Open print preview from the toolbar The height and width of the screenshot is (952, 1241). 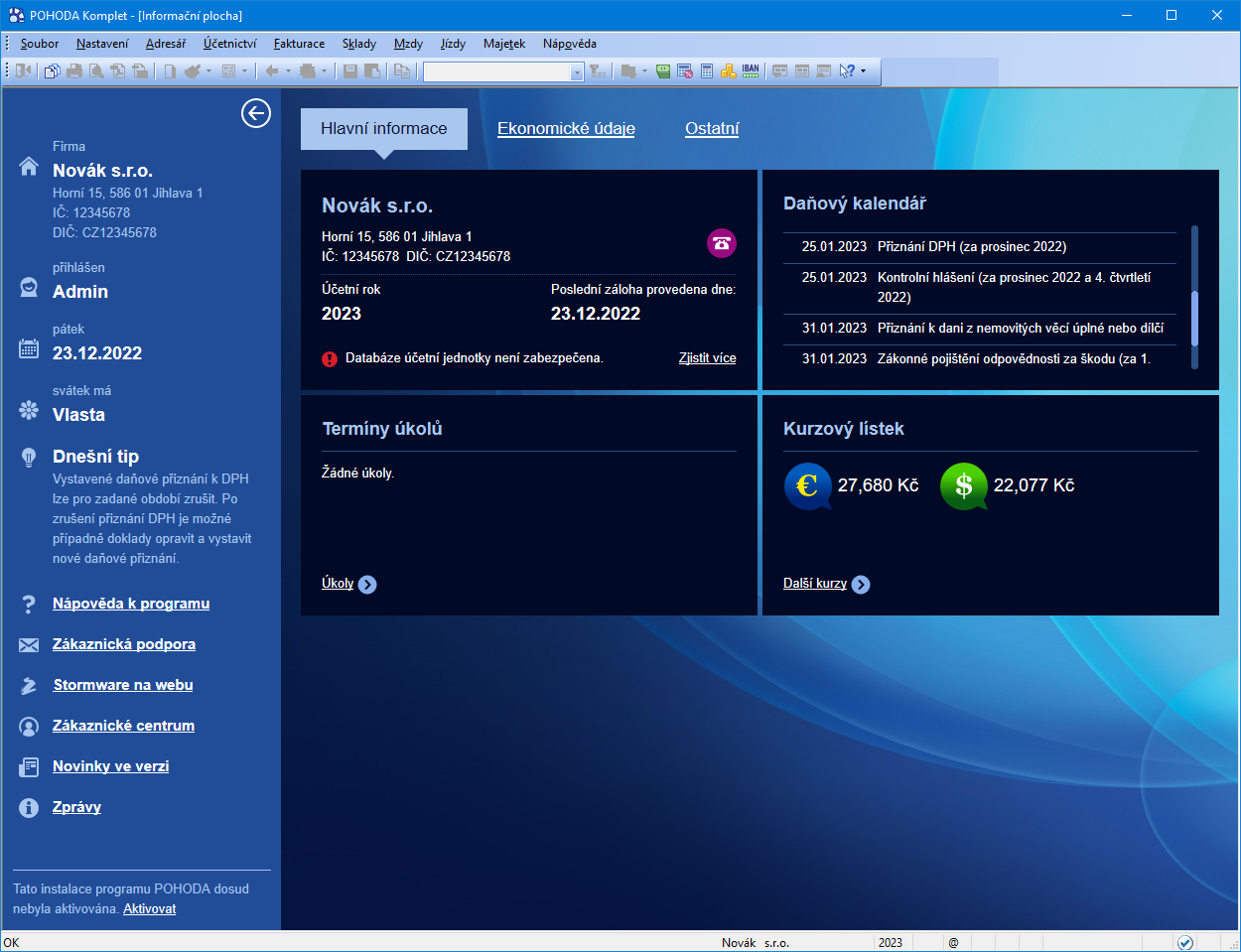(x=96, y=70)
